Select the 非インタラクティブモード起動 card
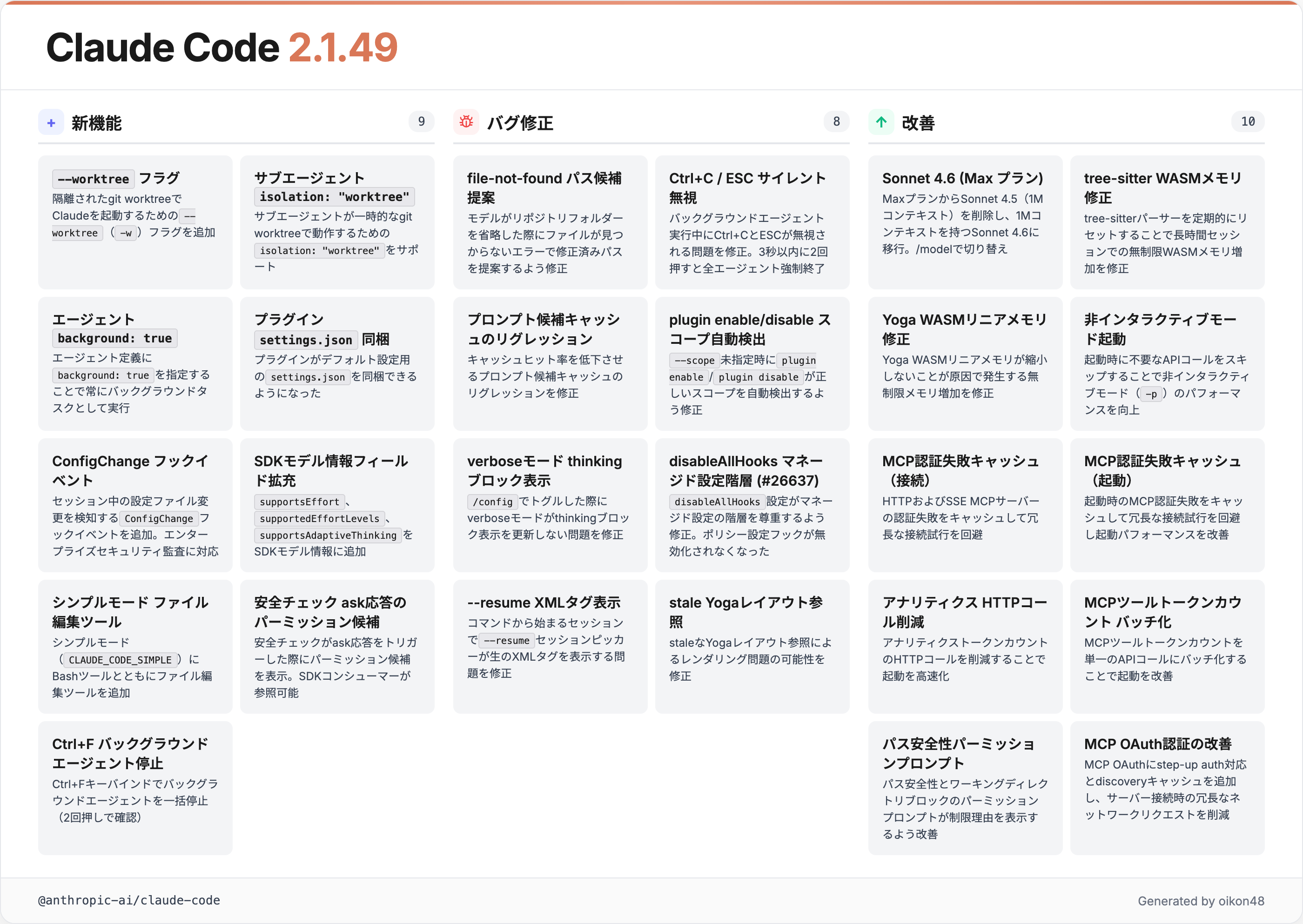1303x924 pixels. [x=1167, y=363]
